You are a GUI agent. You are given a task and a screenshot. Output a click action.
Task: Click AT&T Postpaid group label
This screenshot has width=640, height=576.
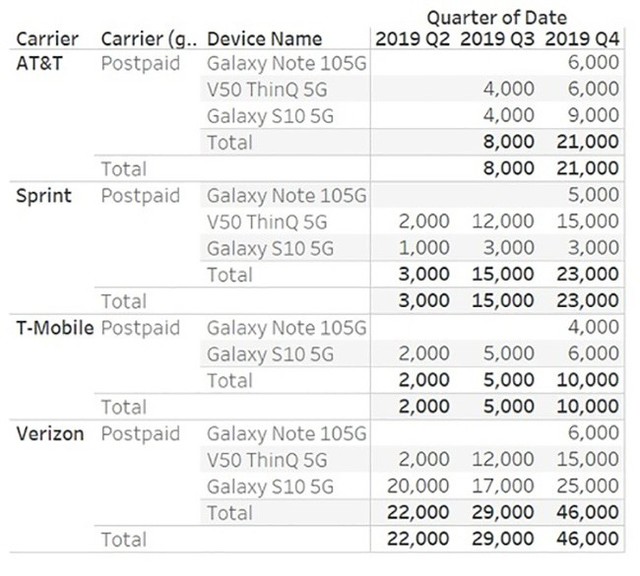point(140,64)
